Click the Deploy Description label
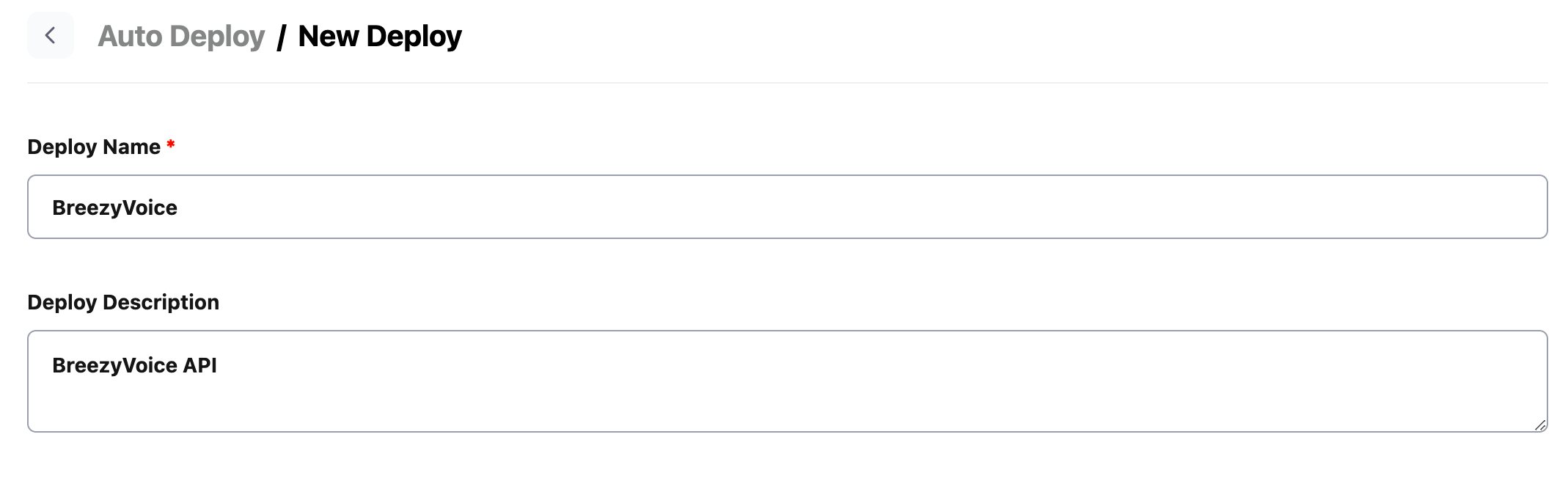 click(122, 302)
